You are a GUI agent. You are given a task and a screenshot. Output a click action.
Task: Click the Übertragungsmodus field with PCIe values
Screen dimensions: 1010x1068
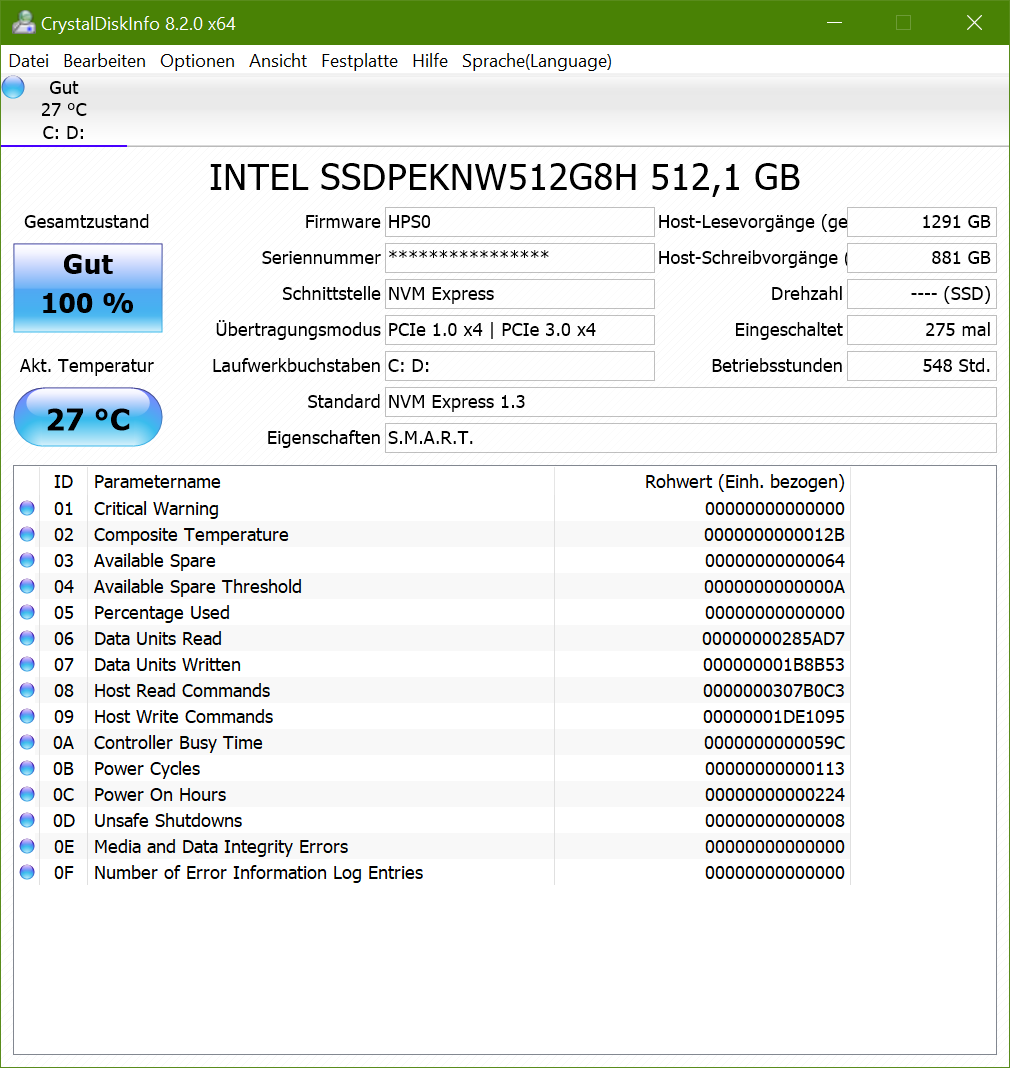pyautogui.click(x=520, y=330)
